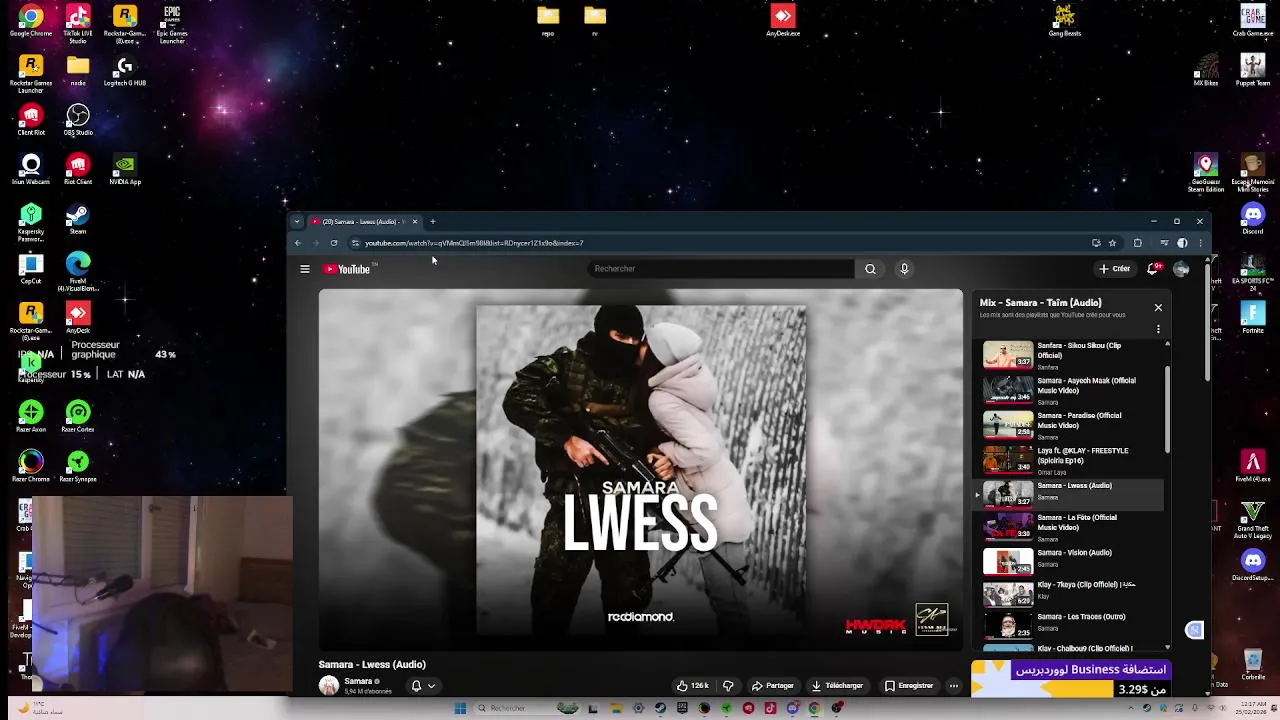Open Epic Games Launcher desktop icon
The height and width of the screenshot is (720, 1280).
coord(172,25)
